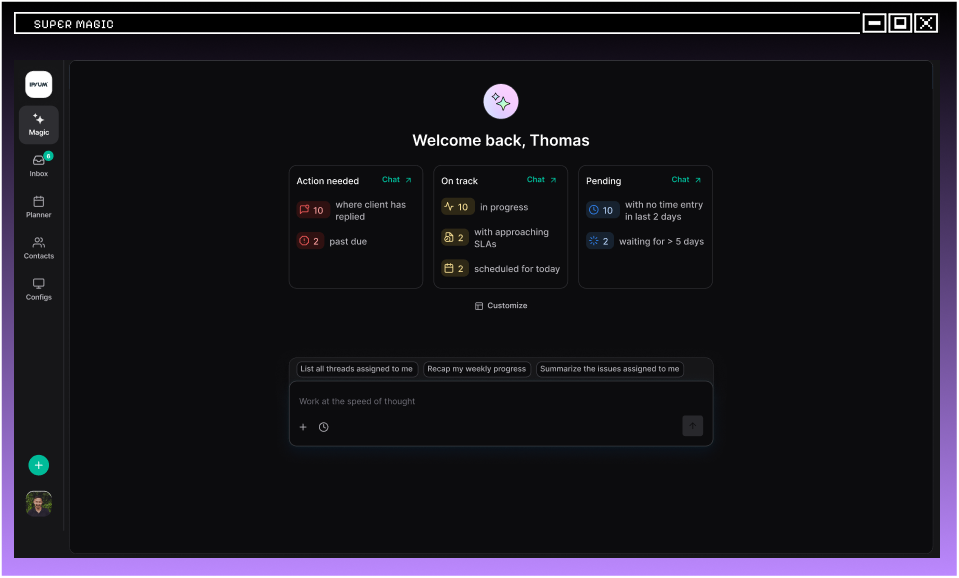Focus the 'Work at the speed of thought' input
Screen dimensions: 959x578
(501, 401)
